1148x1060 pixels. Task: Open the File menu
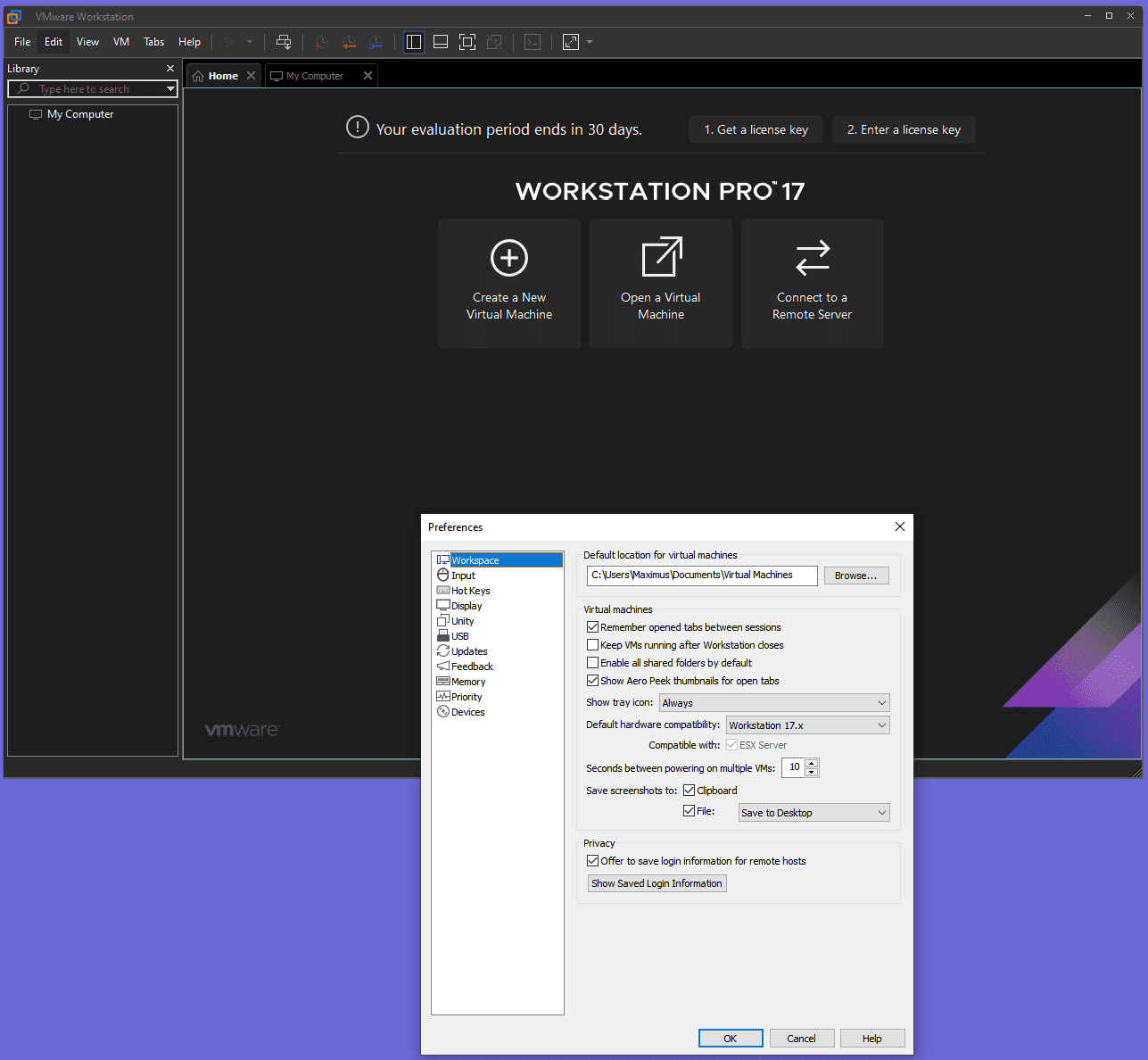click(x=22, y=42)
